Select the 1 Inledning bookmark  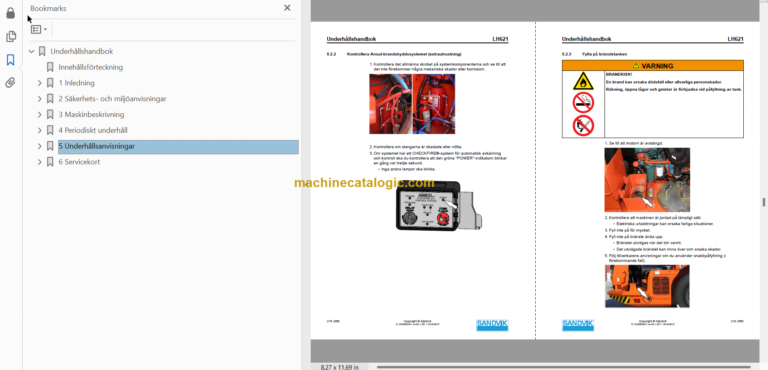tap(76, 83)
